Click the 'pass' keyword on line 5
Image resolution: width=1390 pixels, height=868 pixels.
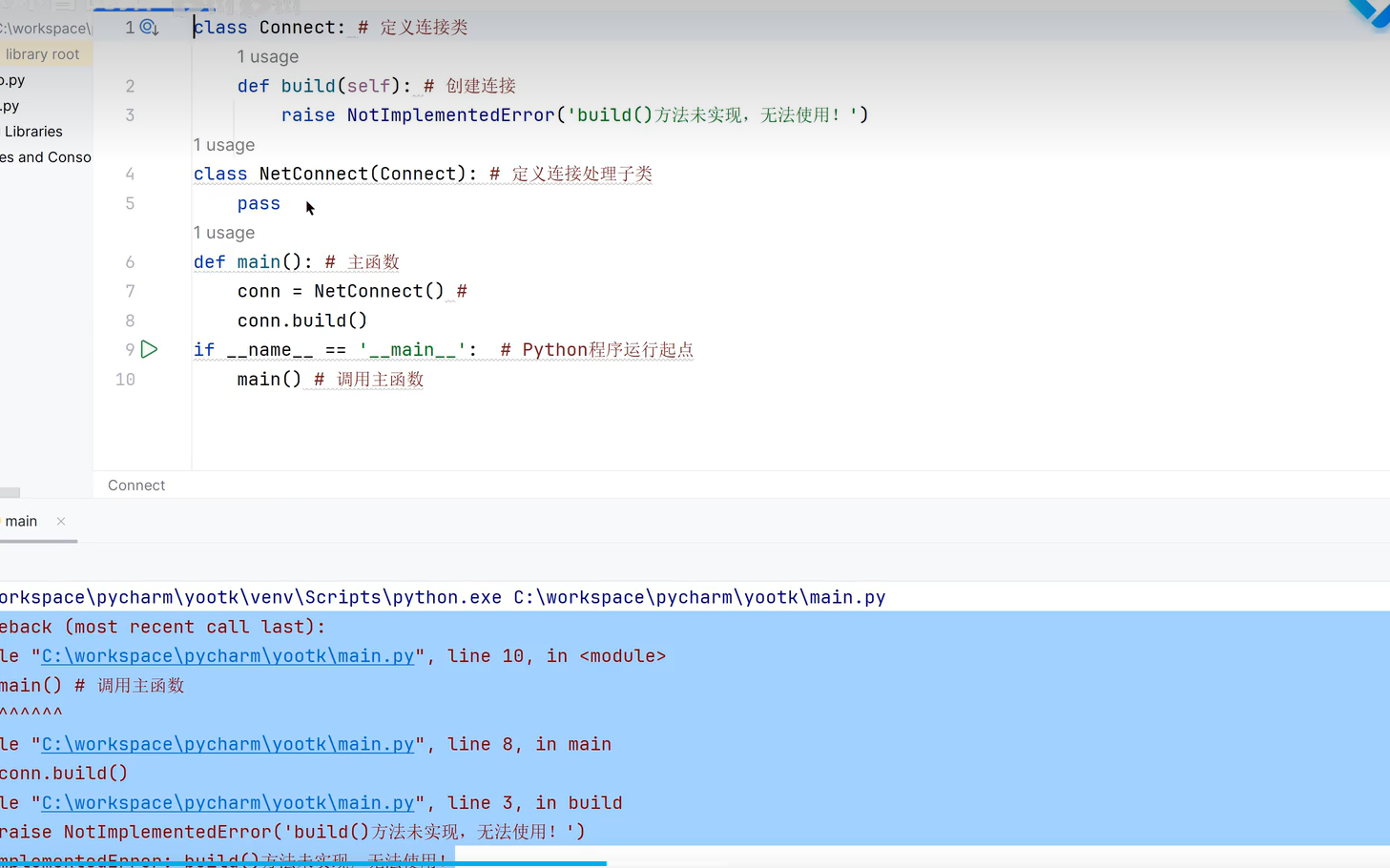(x=259, y=203)
